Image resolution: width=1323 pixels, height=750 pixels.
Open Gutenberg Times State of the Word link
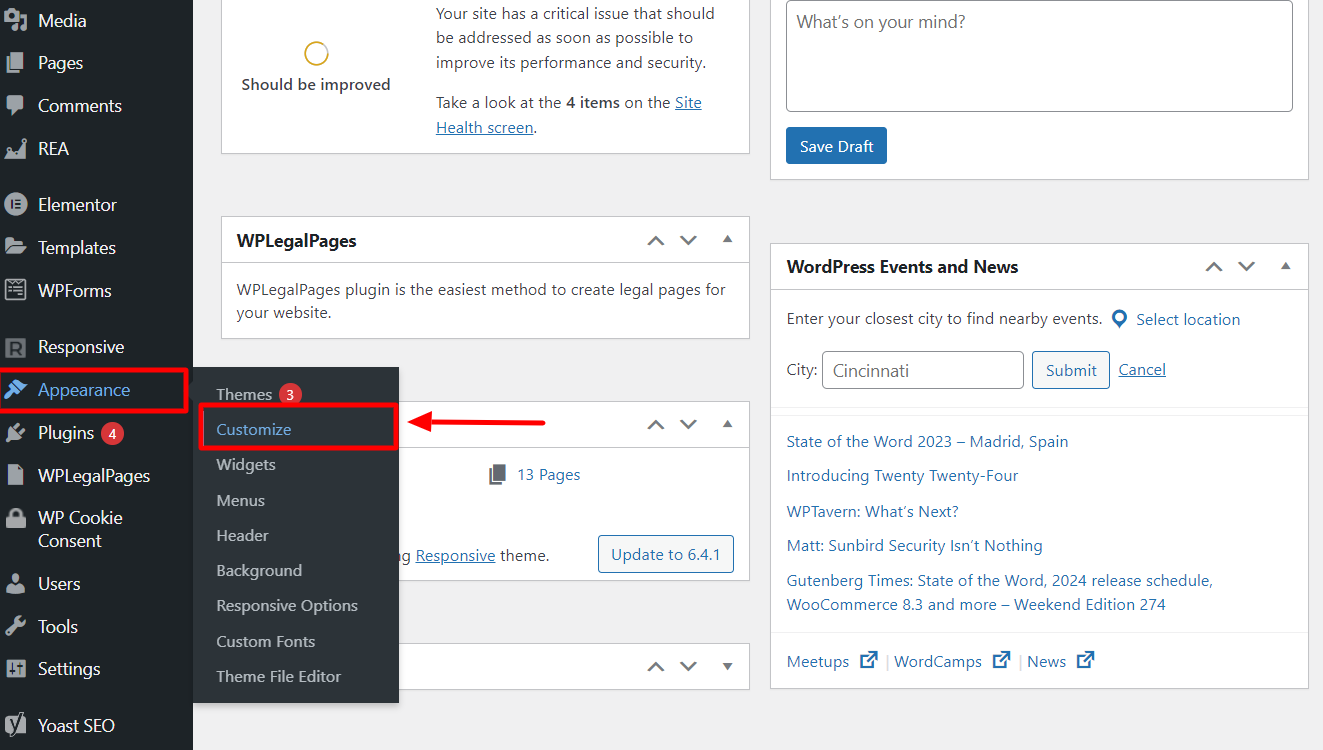click(x=999, y=592)
